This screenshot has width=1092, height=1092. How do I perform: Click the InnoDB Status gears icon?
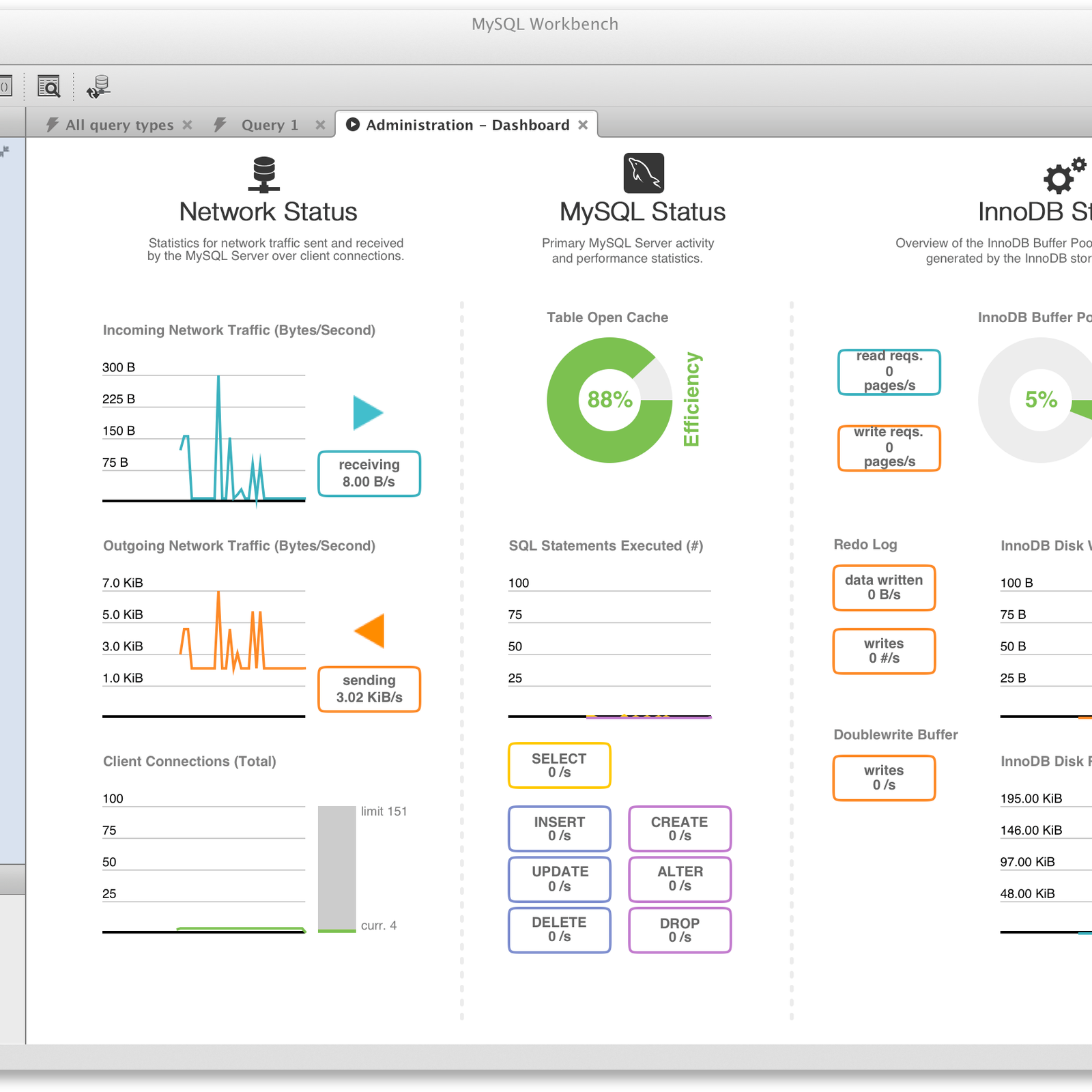[x=1065, y=175]
